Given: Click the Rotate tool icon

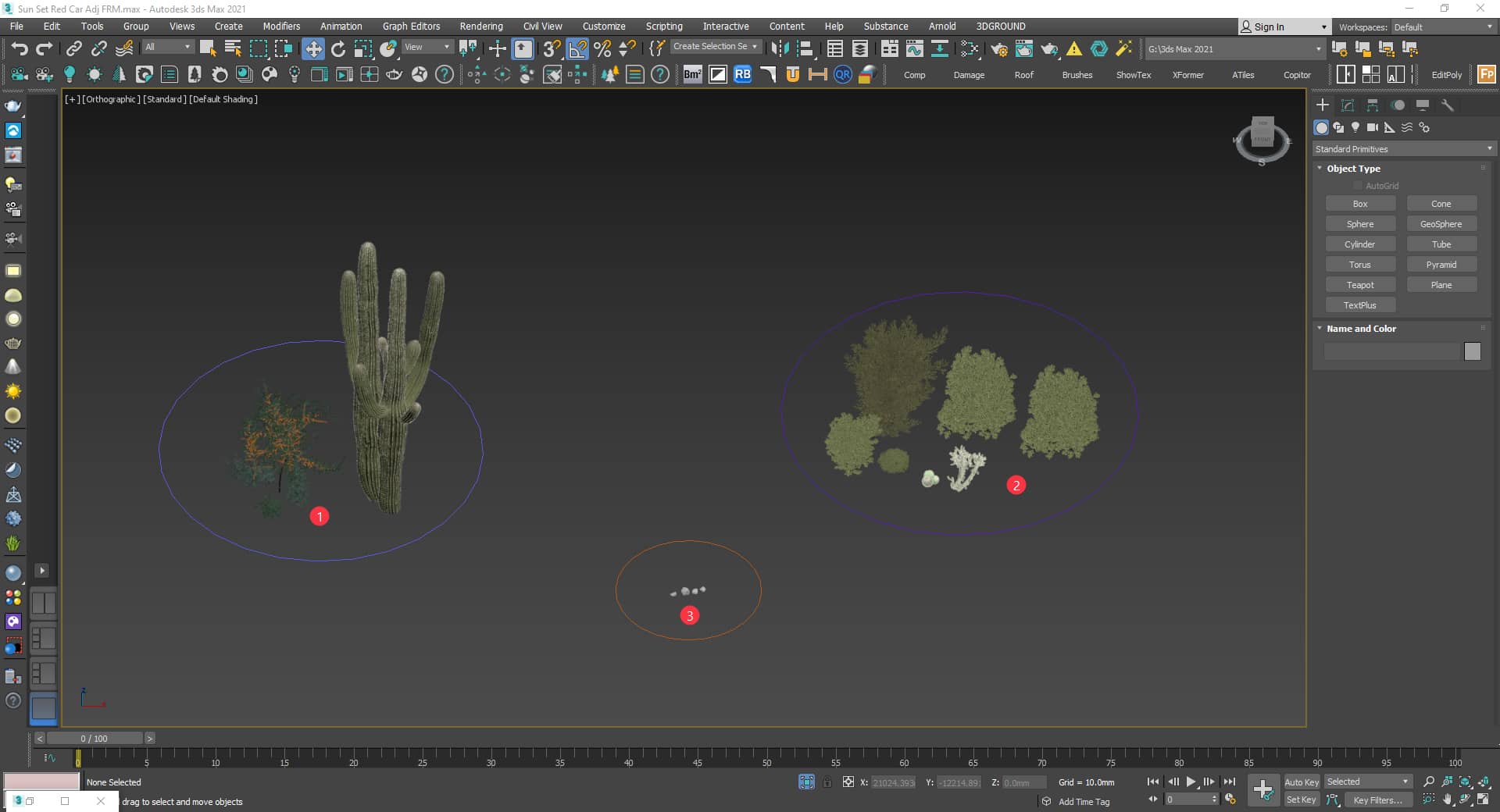Looking at the screenshot, I should point(338,49).
